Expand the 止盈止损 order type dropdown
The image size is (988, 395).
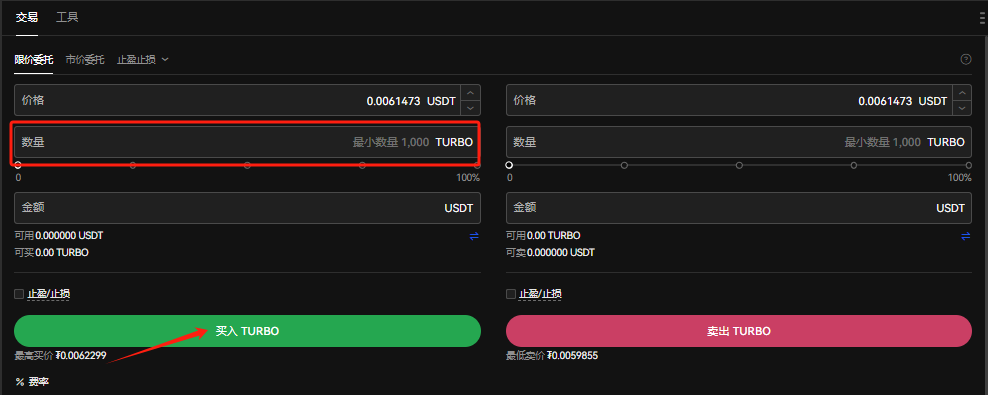point(143,60)
